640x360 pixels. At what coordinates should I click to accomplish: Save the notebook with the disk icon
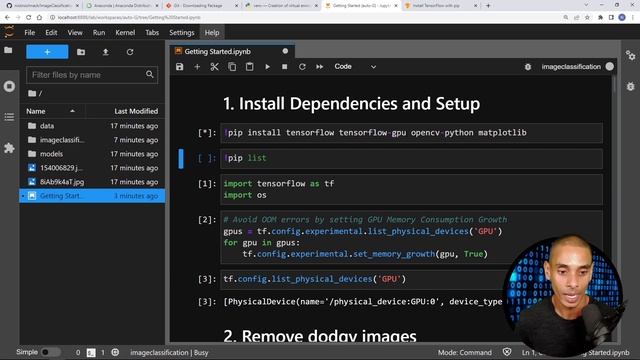point(180,67)
